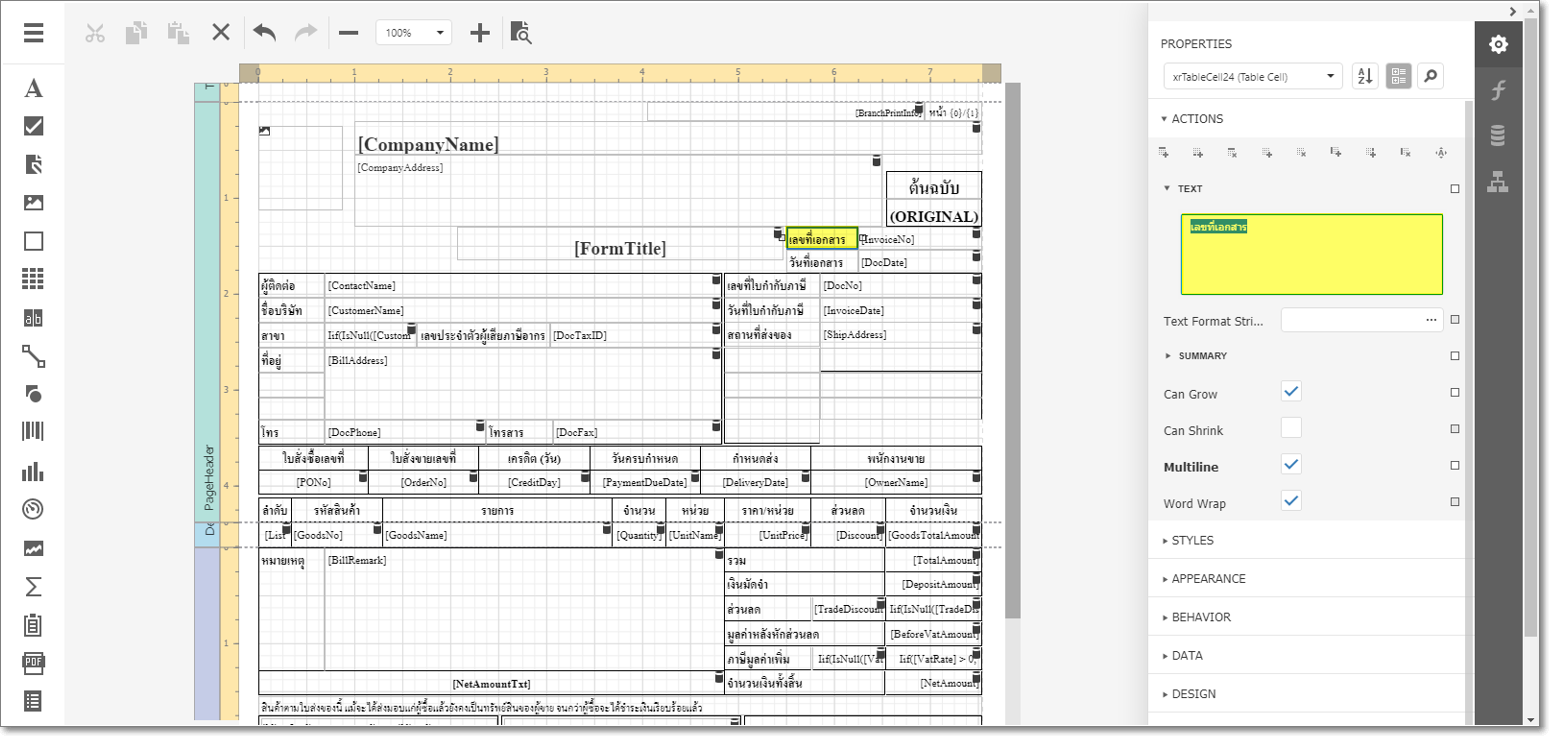
Task: Open Report Explorer hierarchy tab
Action: tap(1498, 182)
